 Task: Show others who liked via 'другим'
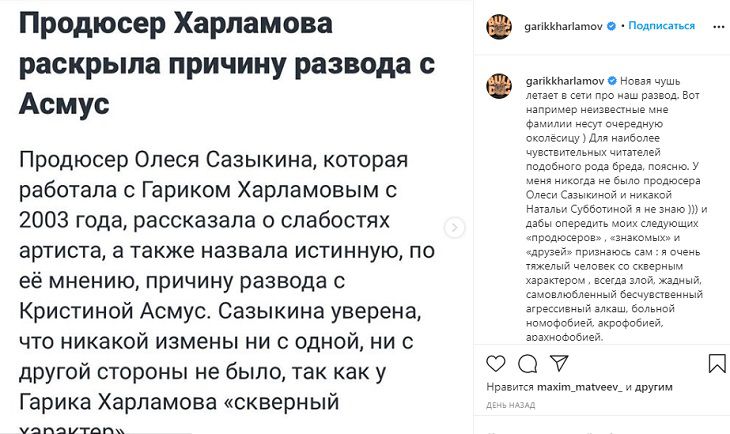[x=654, y=387]
